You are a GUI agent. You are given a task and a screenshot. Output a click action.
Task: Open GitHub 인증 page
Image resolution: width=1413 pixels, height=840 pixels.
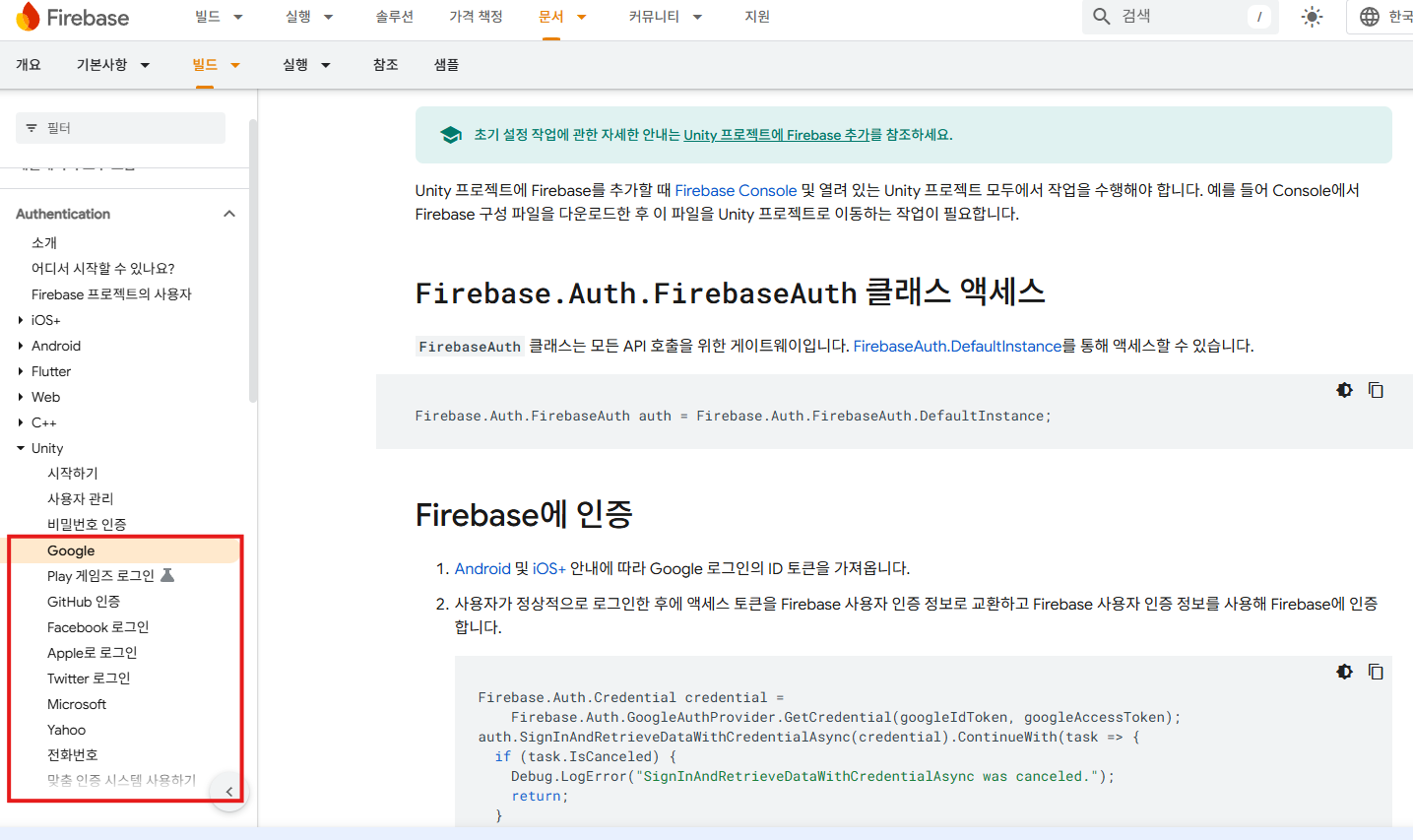point(84,602)
